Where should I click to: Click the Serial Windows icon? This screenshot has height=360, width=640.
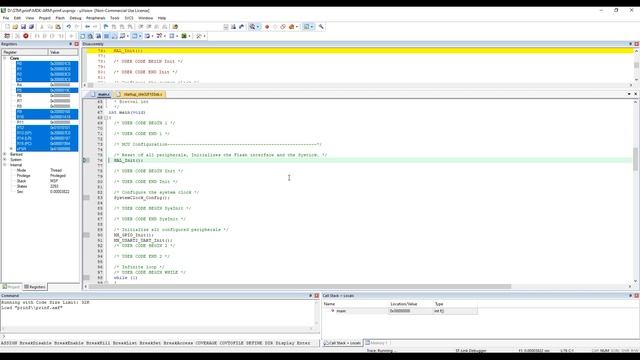(x=147, y=36)
